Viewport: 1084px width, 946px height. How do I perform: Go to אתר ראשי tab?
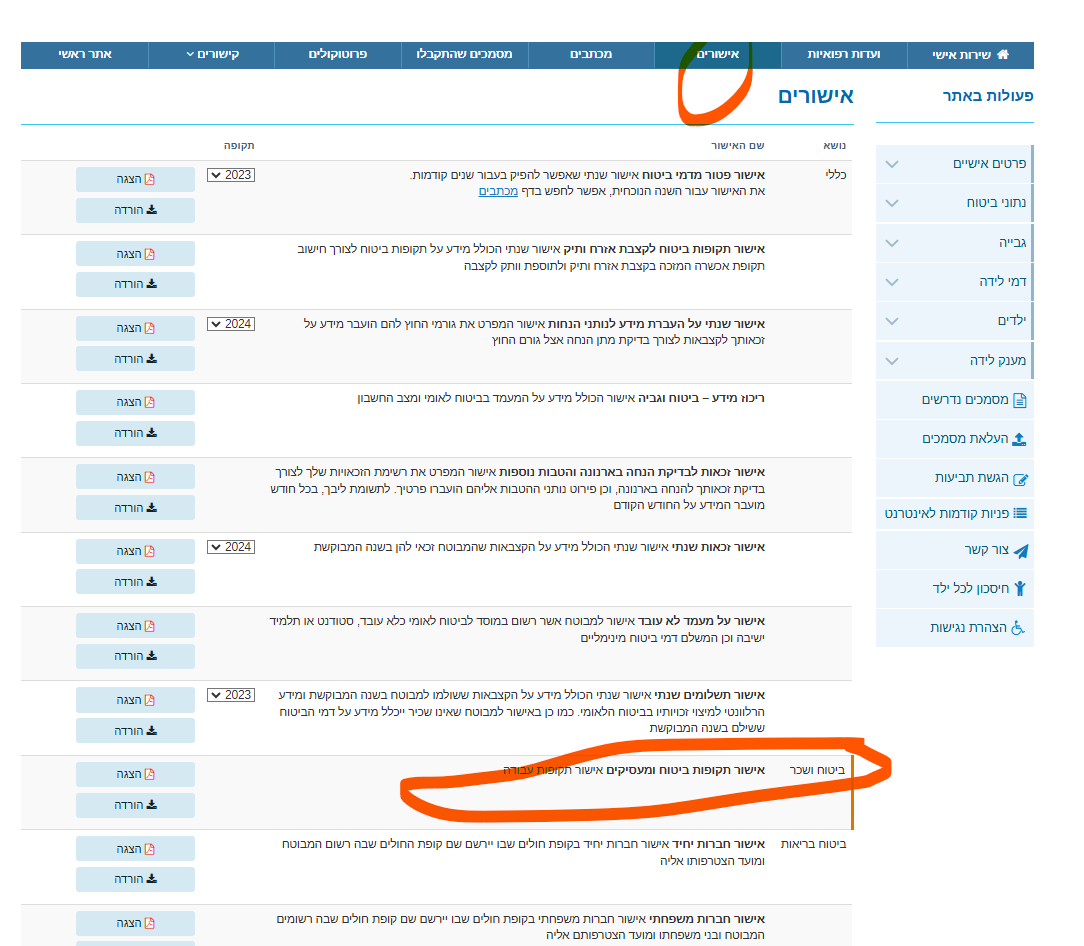click(84, 55)
